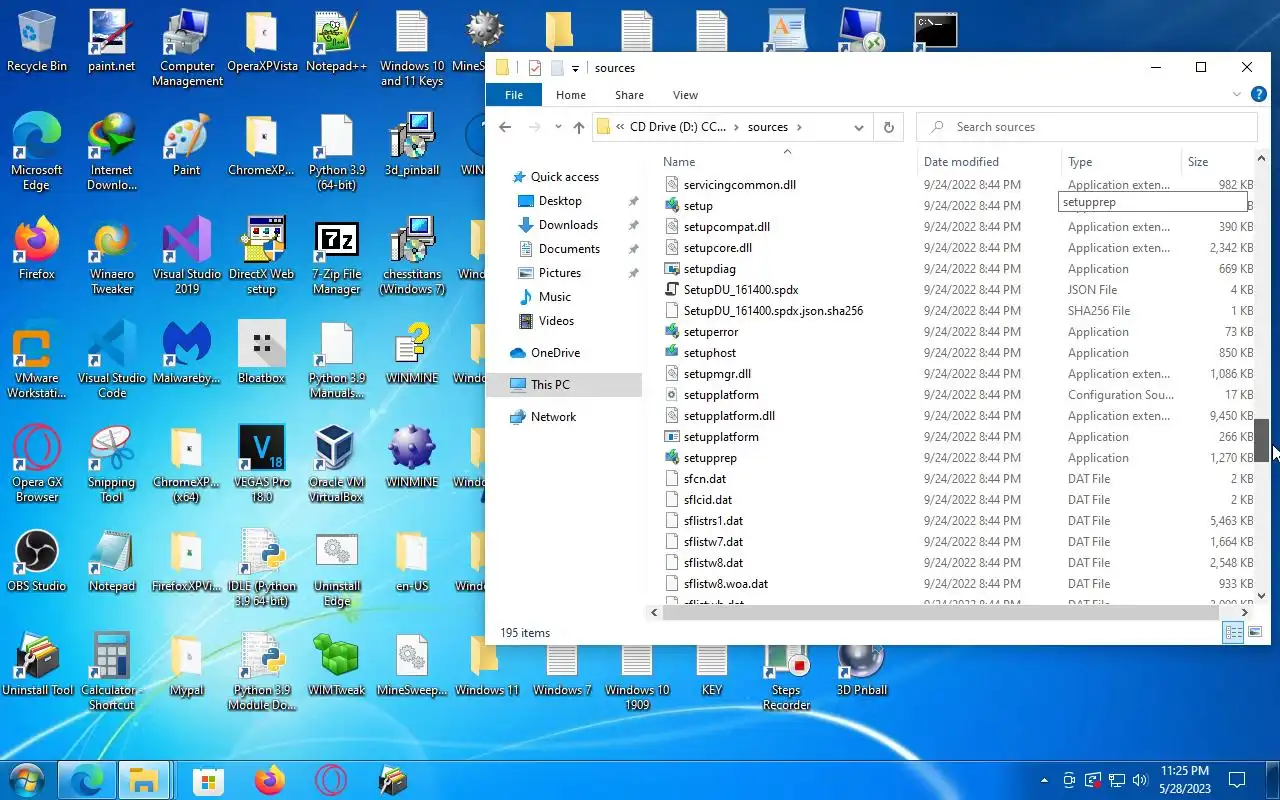The image size is (1280, 800).
Task: Open the Recycle Bin desktop icon
Action: point(37,42)
